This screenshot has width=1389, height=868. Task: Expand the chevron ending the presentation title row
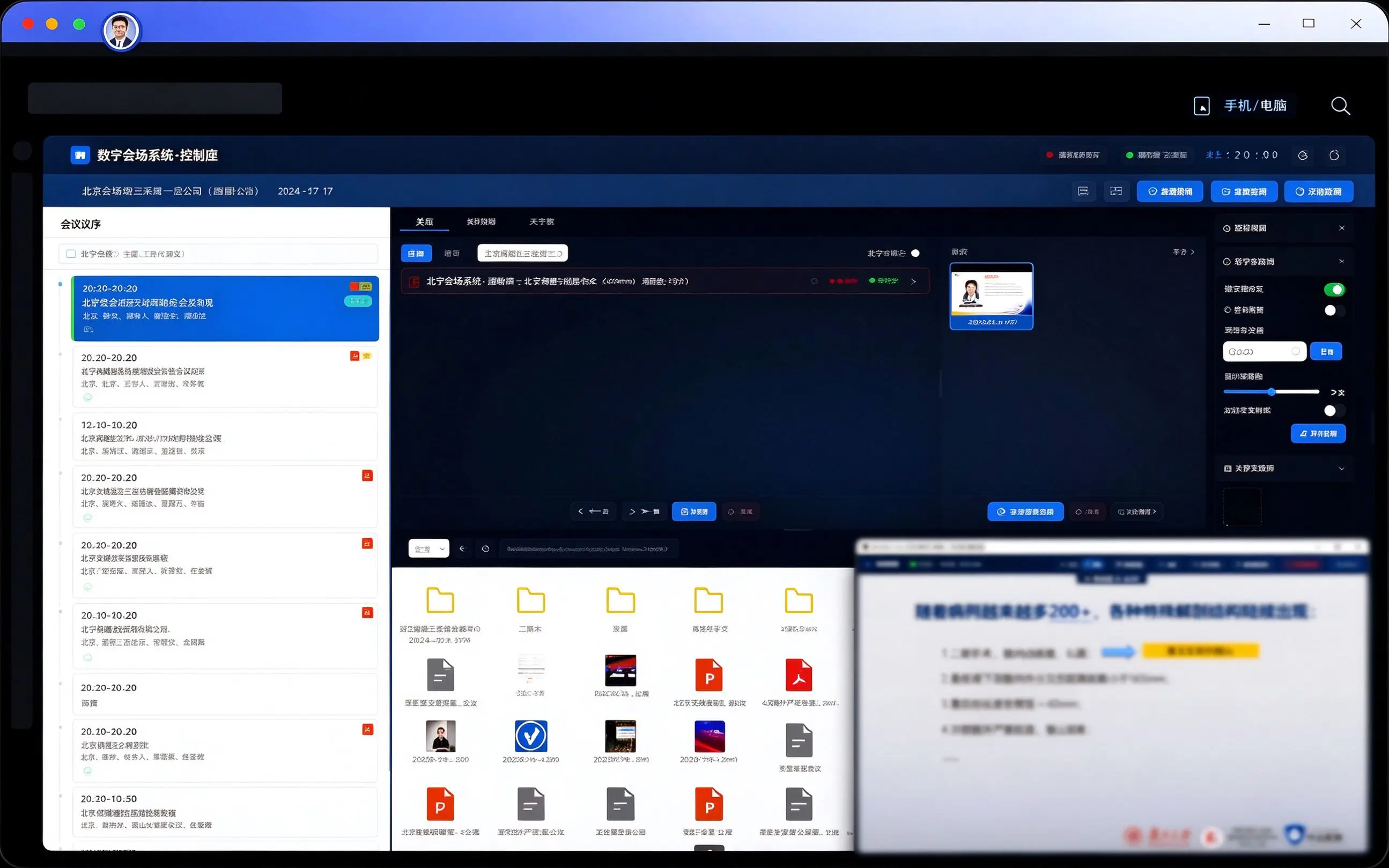(x=913, y=281)
